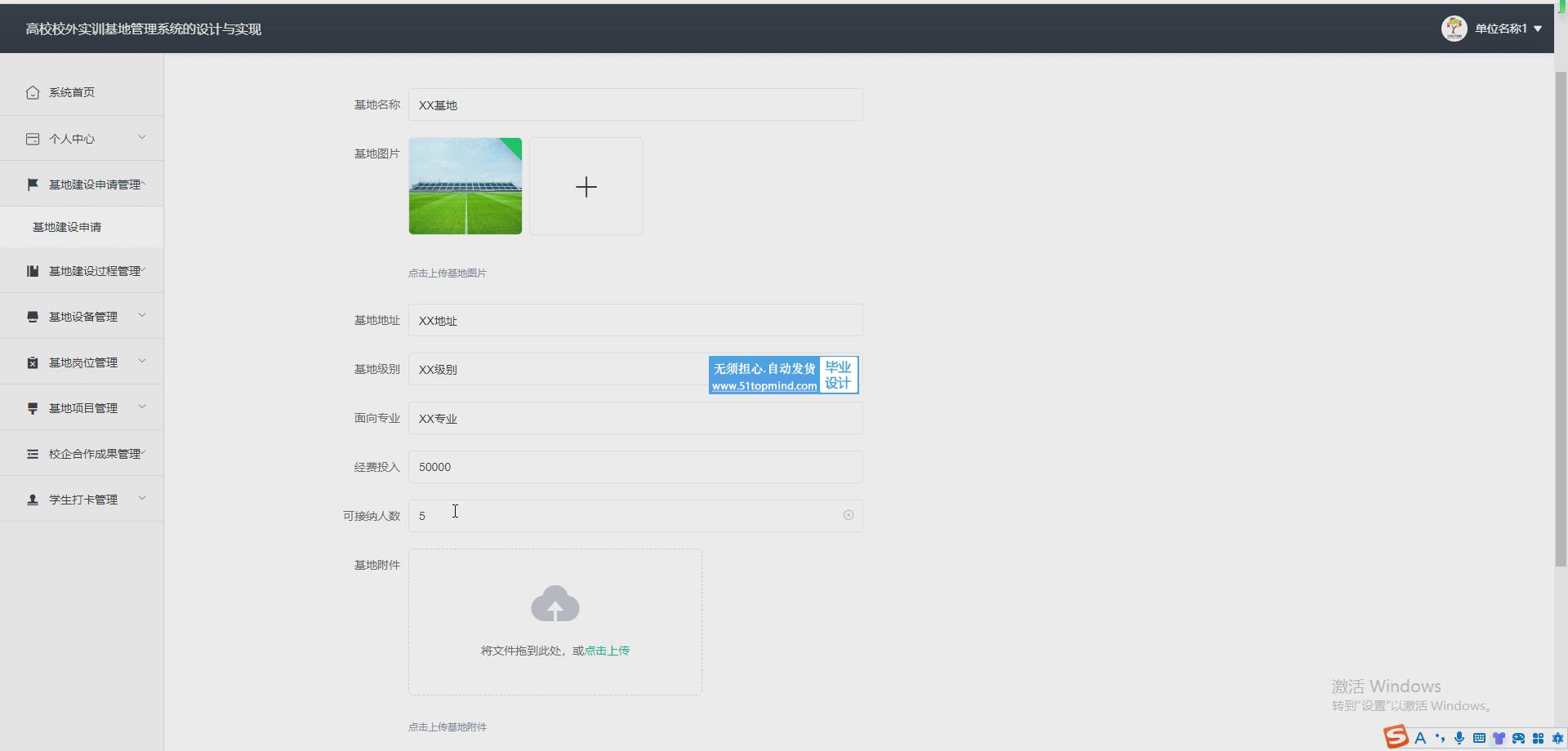Open the Sogou soft keyboard icon
This screenshot has height=751, width=1568.
pos(1479,738)
